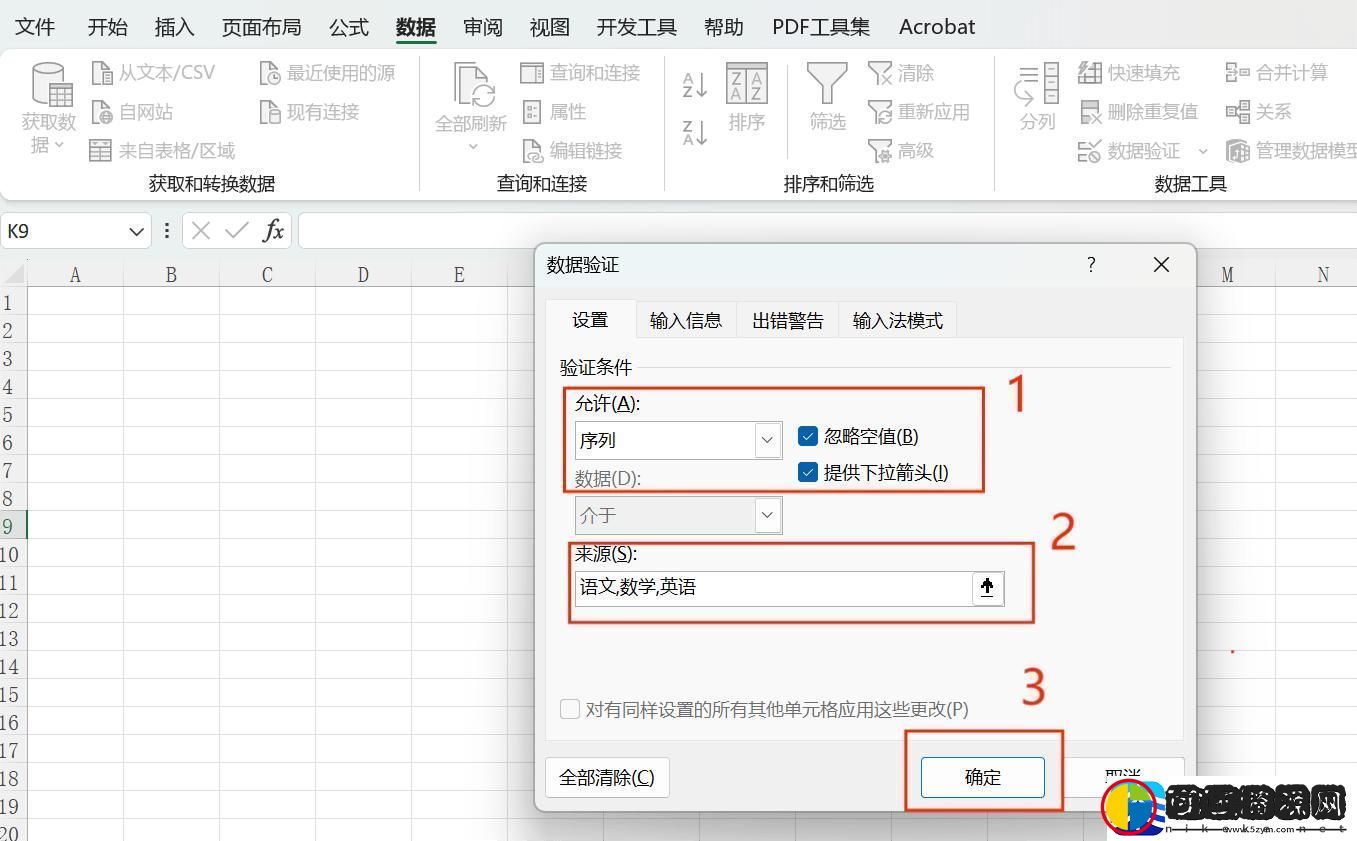
Task: Close the 数据验证 dialog
Action: point(1161,265)
